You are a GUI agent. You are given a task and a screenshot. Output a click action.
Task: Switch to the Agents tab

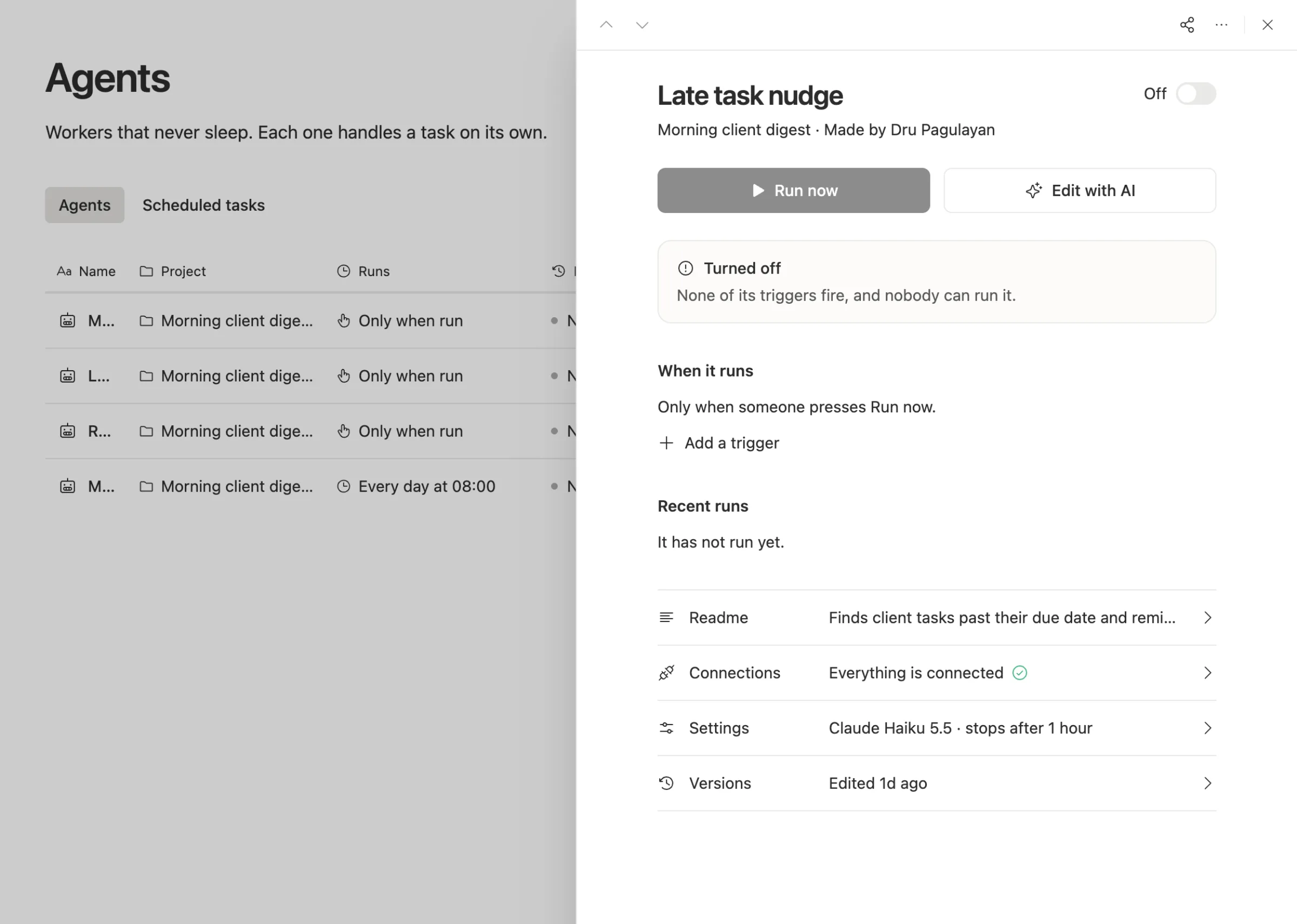coord(85,205)
